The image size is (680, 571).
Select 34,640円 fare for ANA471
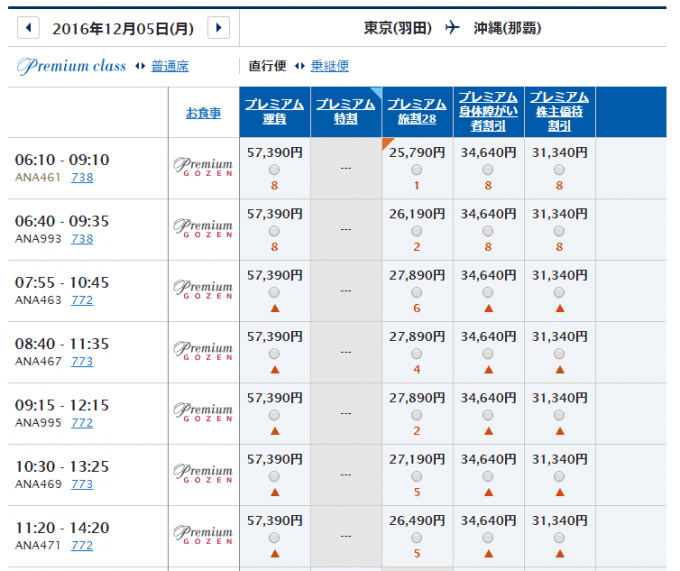click(x=488, y=538)
